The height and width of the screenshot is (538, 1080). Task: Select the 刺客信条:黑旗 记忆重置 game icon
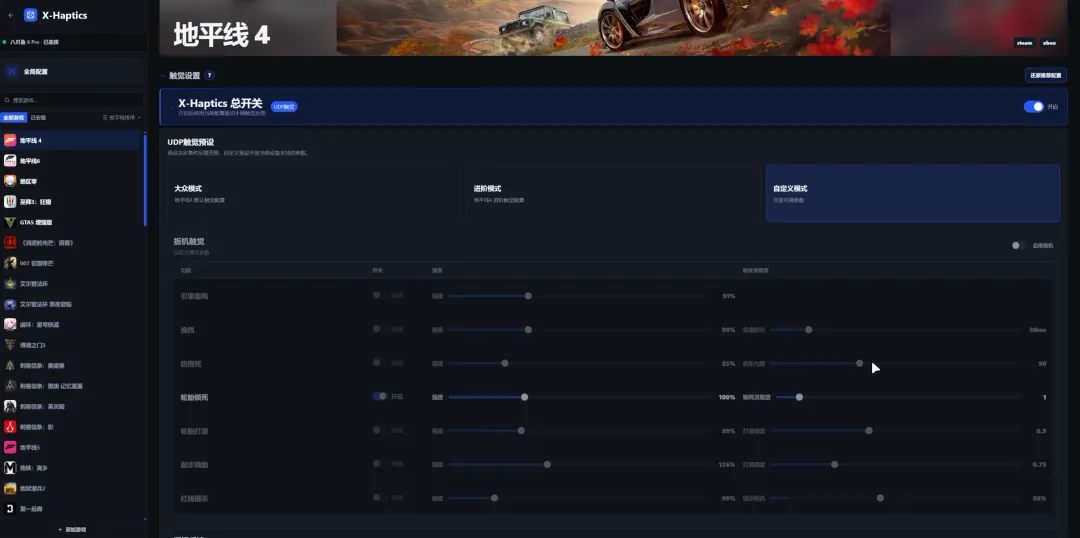click(x=10, y=386)
